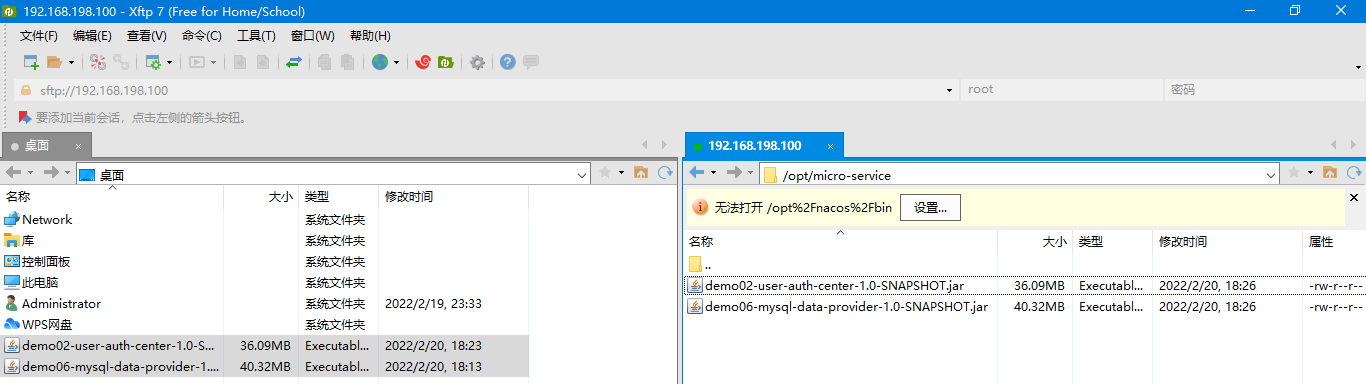
Task: Open help with the blue question icon
Action: coord(508,62)
